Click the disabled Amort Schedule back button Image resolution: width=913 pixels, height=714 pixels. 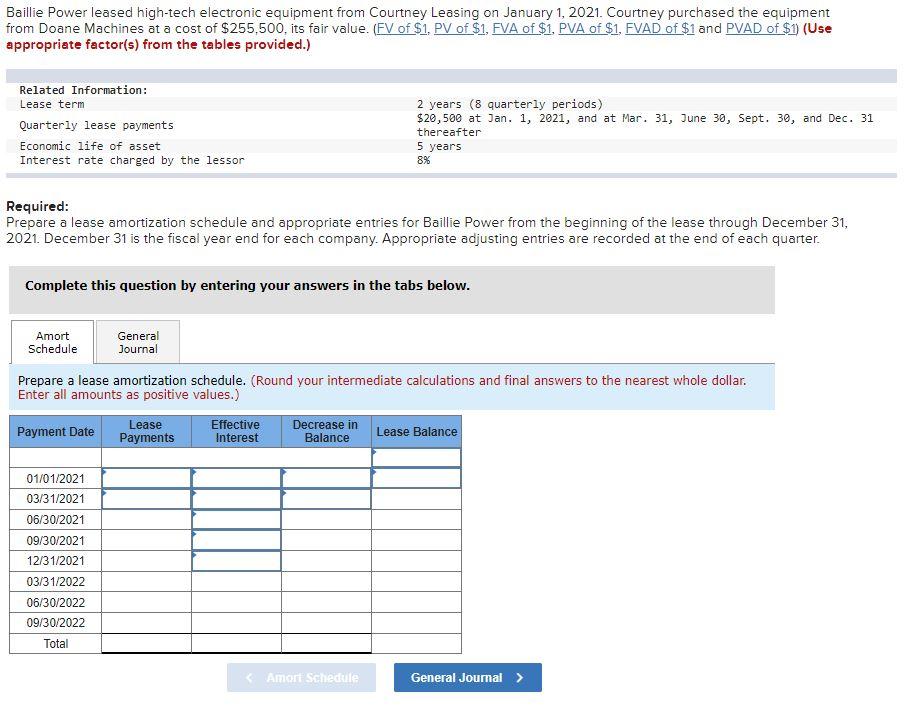tap(301, 678)
